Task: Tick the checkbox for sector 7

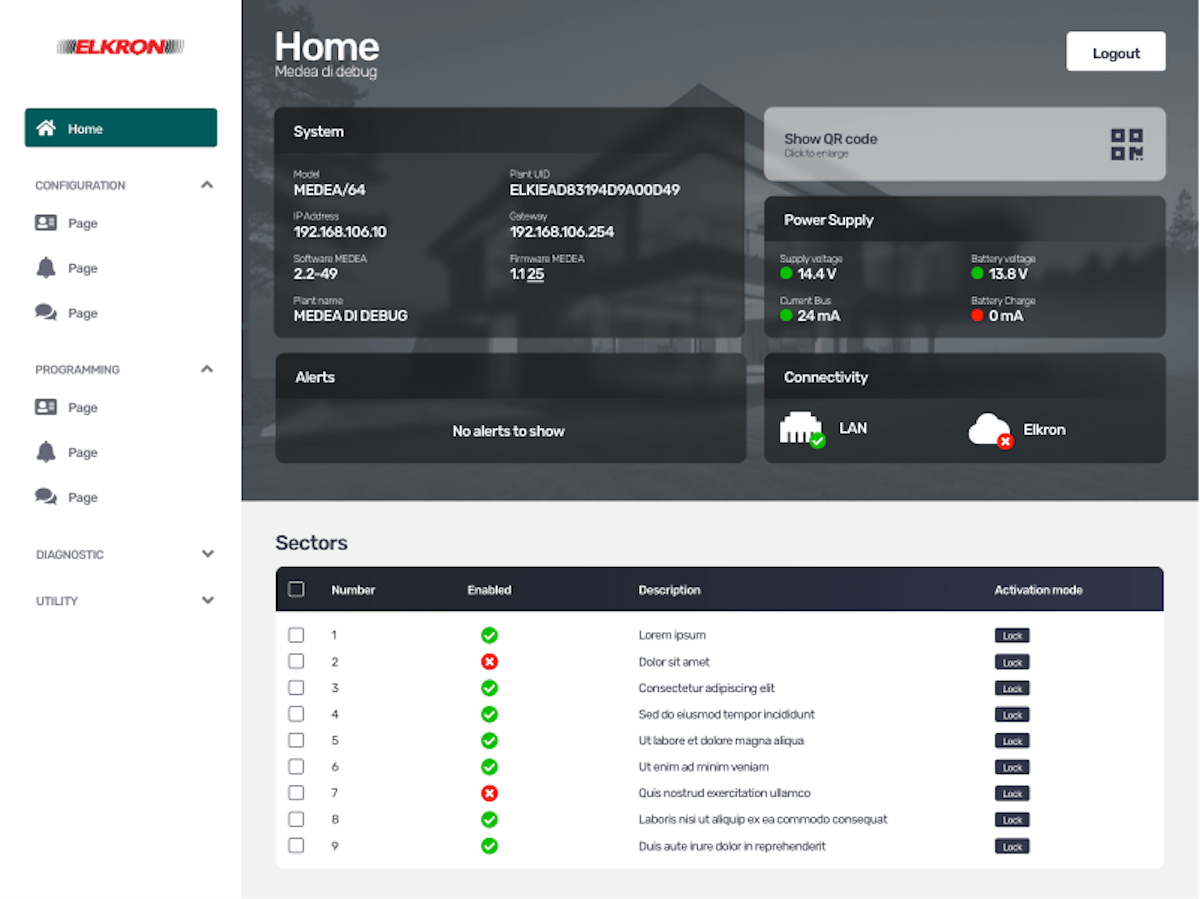Action: coord(296,793)
